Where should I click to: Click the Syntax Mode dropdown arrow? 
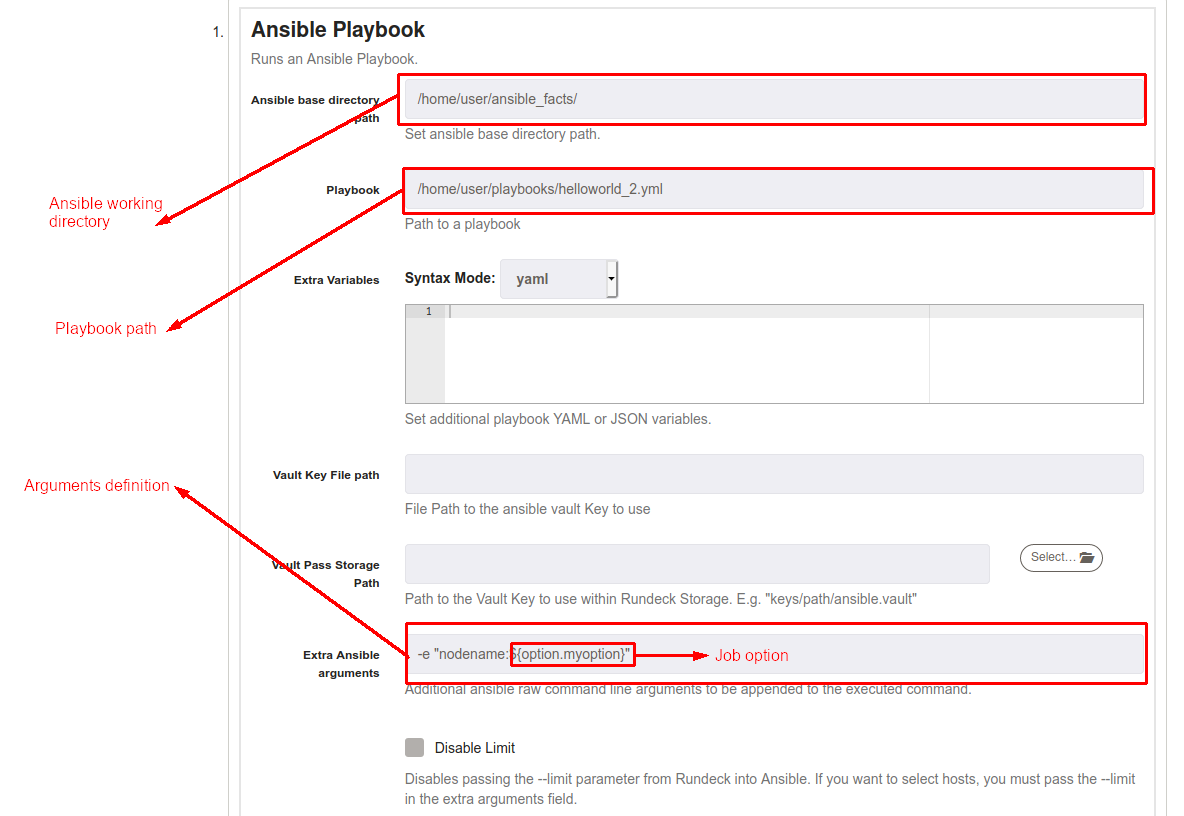pyautogui.click(x=611, y=279)
